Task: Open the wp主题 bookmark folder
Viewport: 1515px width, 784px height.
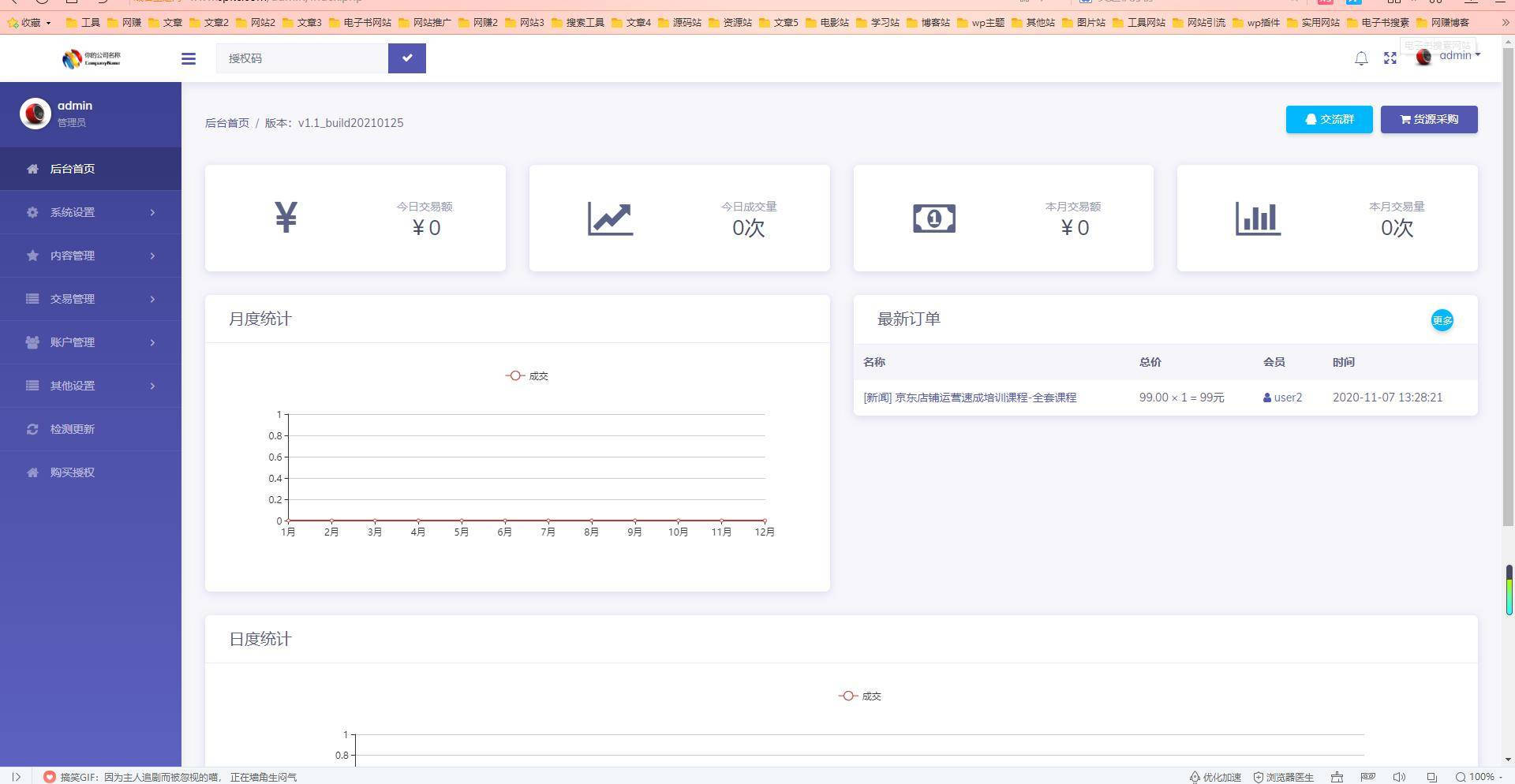Action: 981,23
